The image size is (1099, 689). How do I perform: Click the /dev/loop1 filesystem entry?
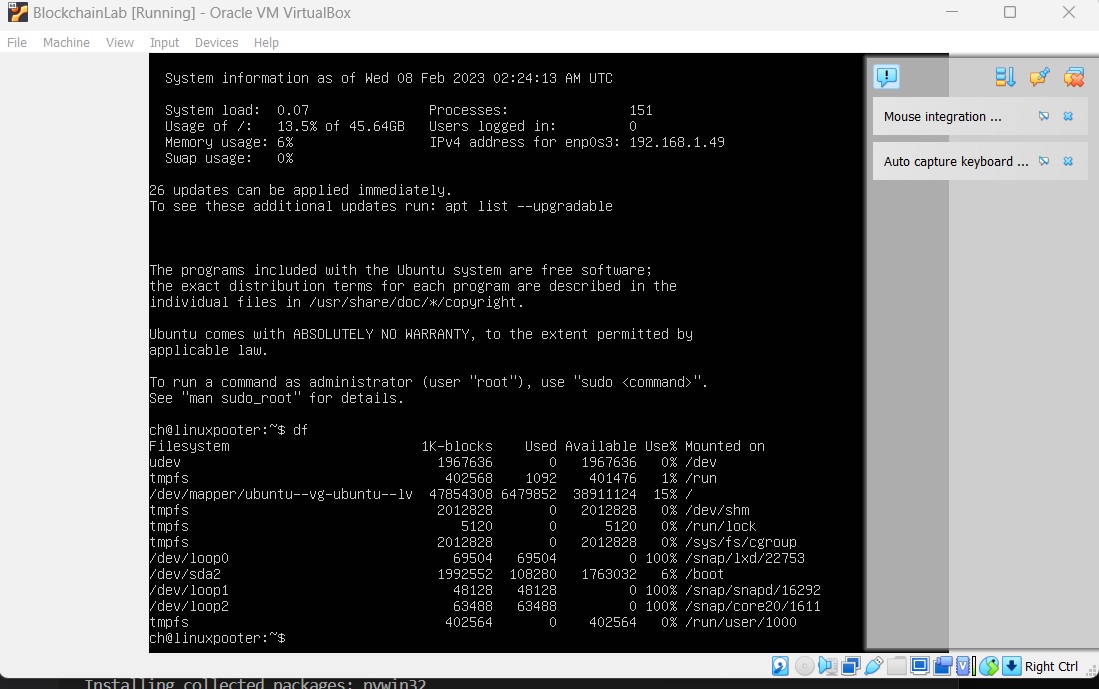pos(189,590)
